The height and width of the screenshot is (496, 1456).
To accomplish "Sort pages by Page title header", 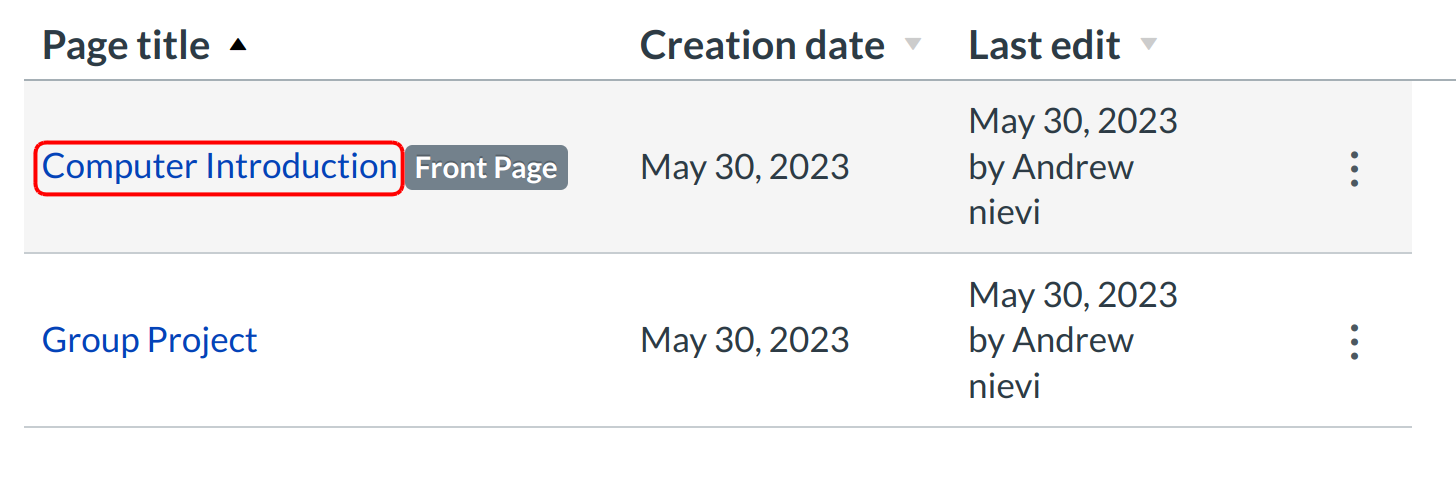I will tap(126, 46).
